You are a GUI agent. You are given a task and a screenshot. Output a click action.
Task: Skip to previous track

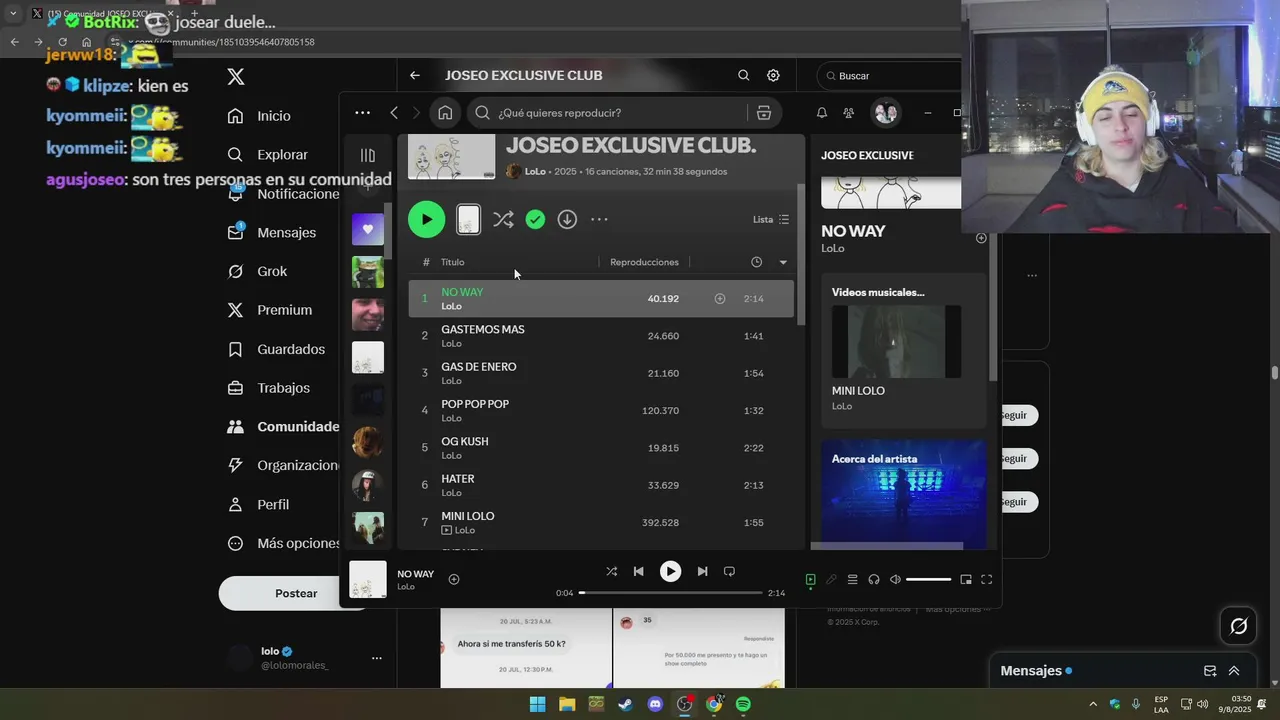point(638,571)
